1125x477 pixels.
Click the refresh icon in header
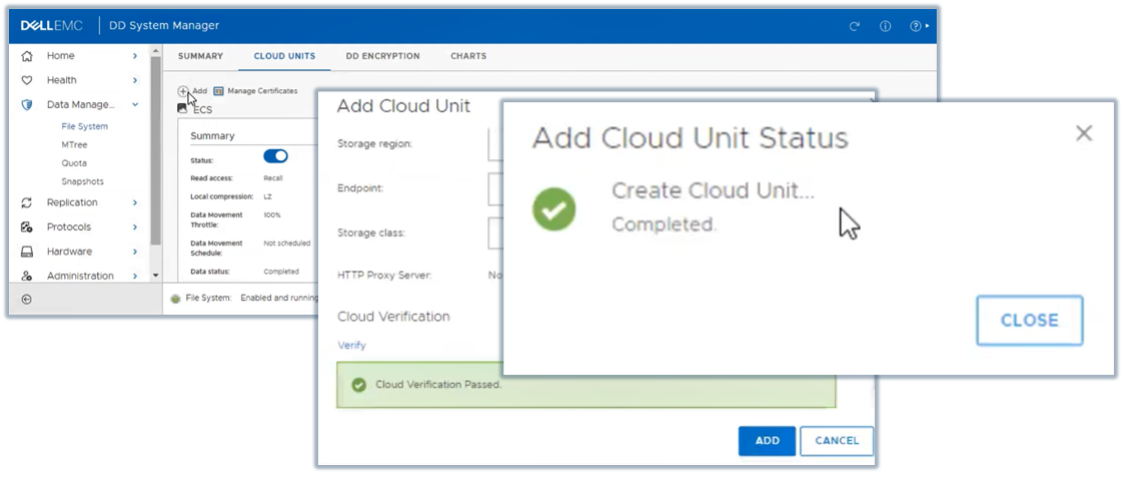pyautogui.click(x=854, y=26)
